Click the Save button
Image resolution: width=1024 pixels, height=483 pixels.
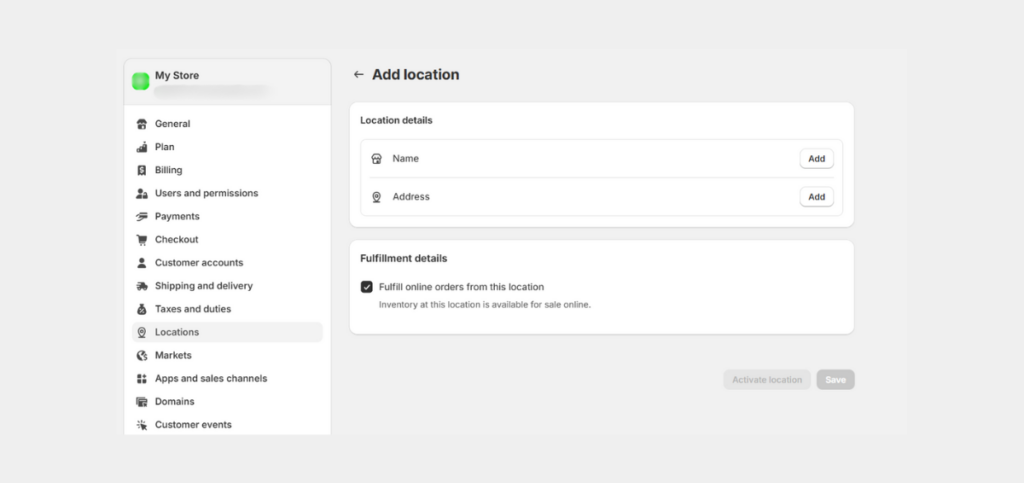[x=835, y=380]
